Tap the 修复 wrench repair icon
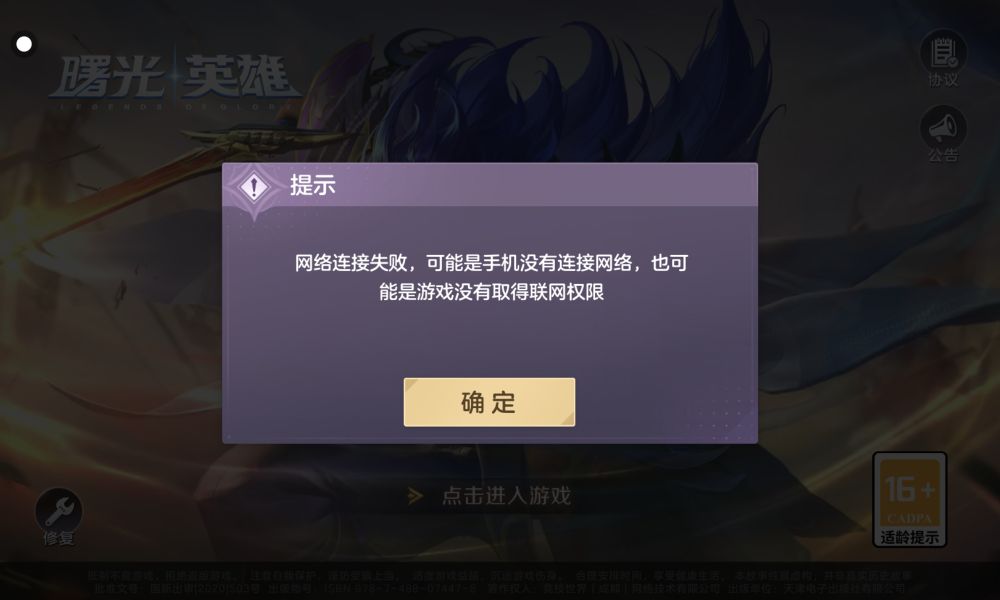This screenshot has height=600, width=1000. [59, 510]
